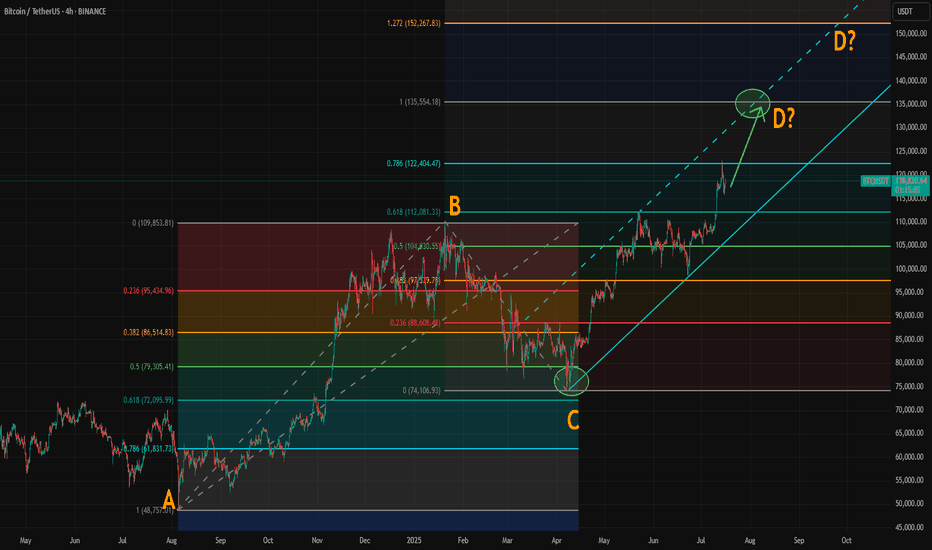The image size is (932, 550).
Task: Click the current price label 118,828.64
Action: click(911, 181)
